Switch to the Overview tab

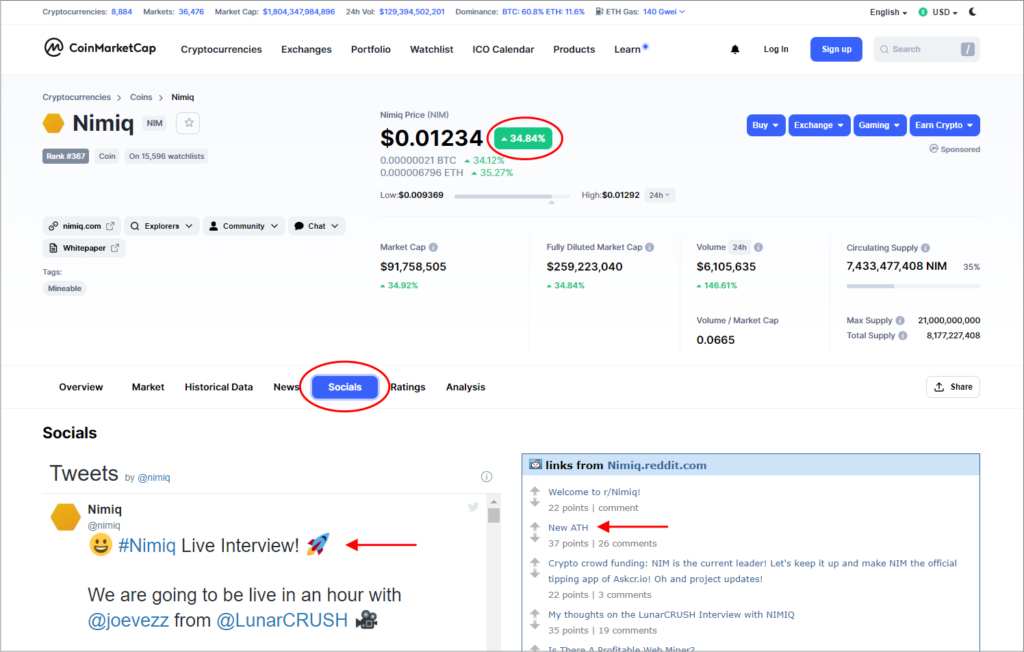point(81,387)
